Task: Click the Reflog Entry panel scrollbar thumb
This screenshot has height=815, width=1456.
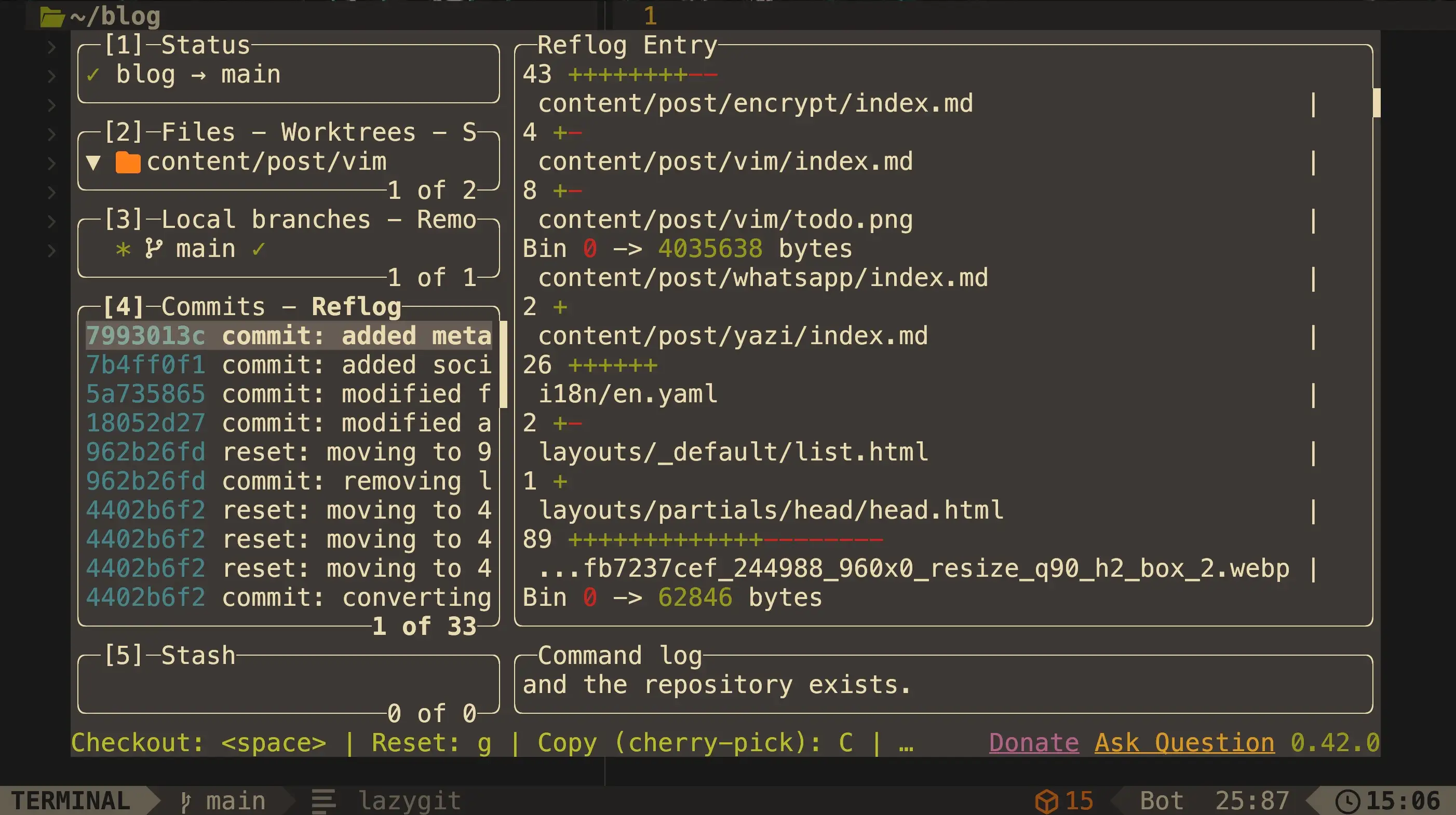Action: pos(1377,102)
